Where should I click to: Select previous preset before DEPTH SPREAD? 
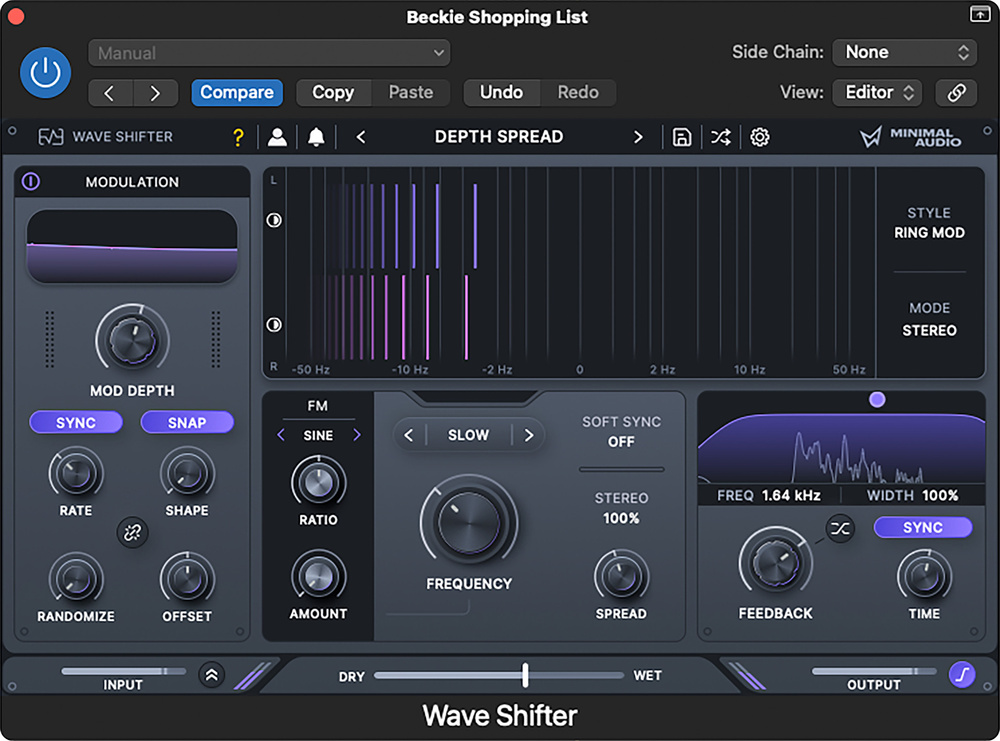coord(361,137)
